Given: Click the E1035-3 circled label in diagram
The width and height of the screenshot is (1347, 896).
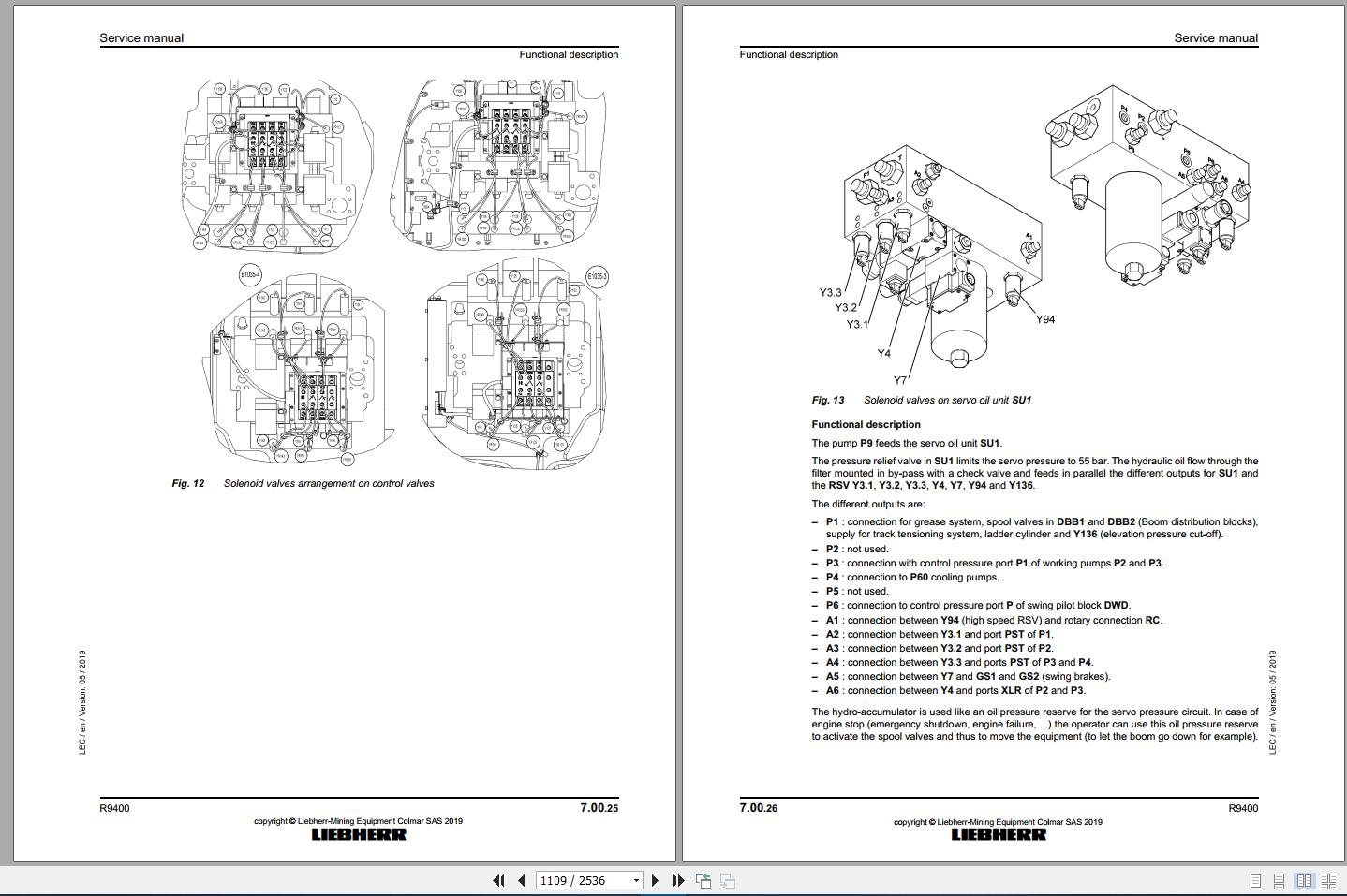Looking at the screenshot, I should (598, 276).
